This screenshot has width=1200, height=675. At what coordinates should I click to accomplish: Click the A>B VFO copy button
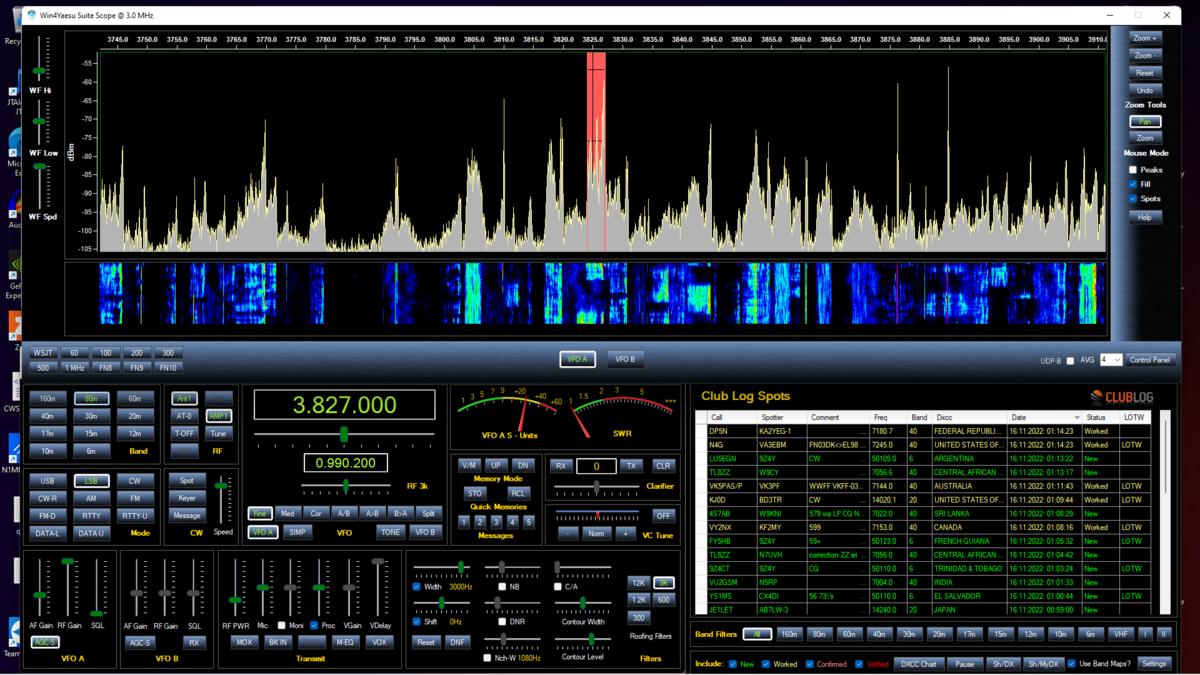pyautogui.click(x=372, y=514)
